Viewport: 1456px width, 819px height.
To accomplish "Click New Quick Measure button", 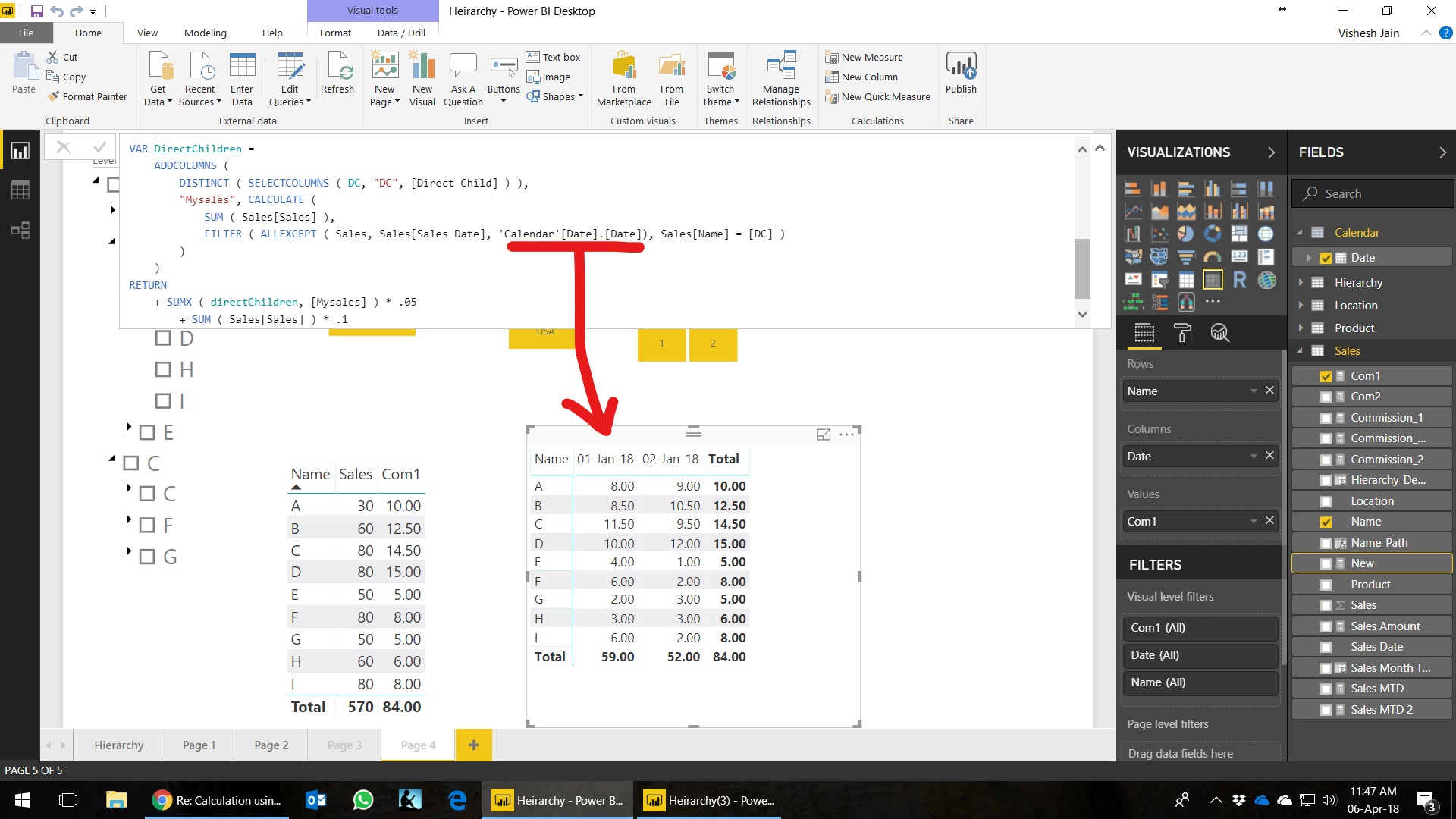I will point(877,97).
